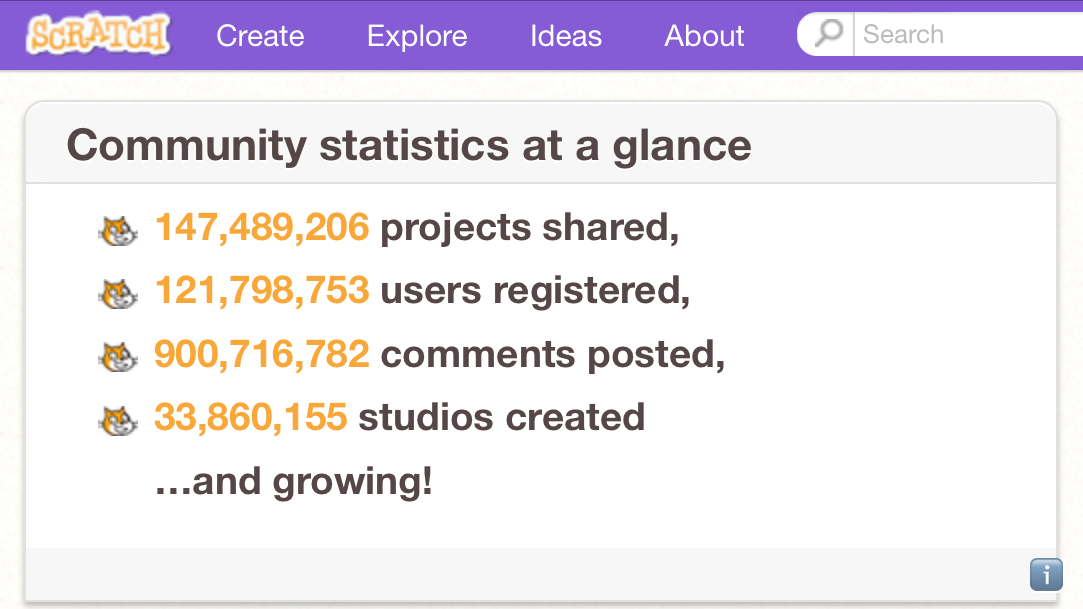Click the 147,489,206 projects shared number
This screenshot has height=609, width=1083.
pyautogui.click(x=262, y=228)
